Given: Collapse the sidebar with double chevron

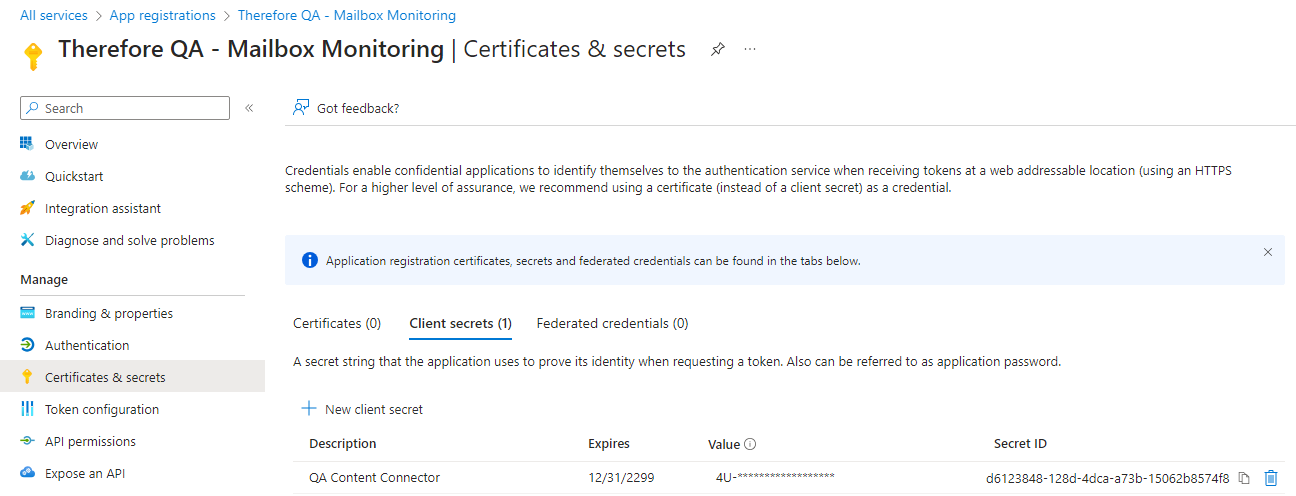Looking at the screenshot, I should (249, 108).
